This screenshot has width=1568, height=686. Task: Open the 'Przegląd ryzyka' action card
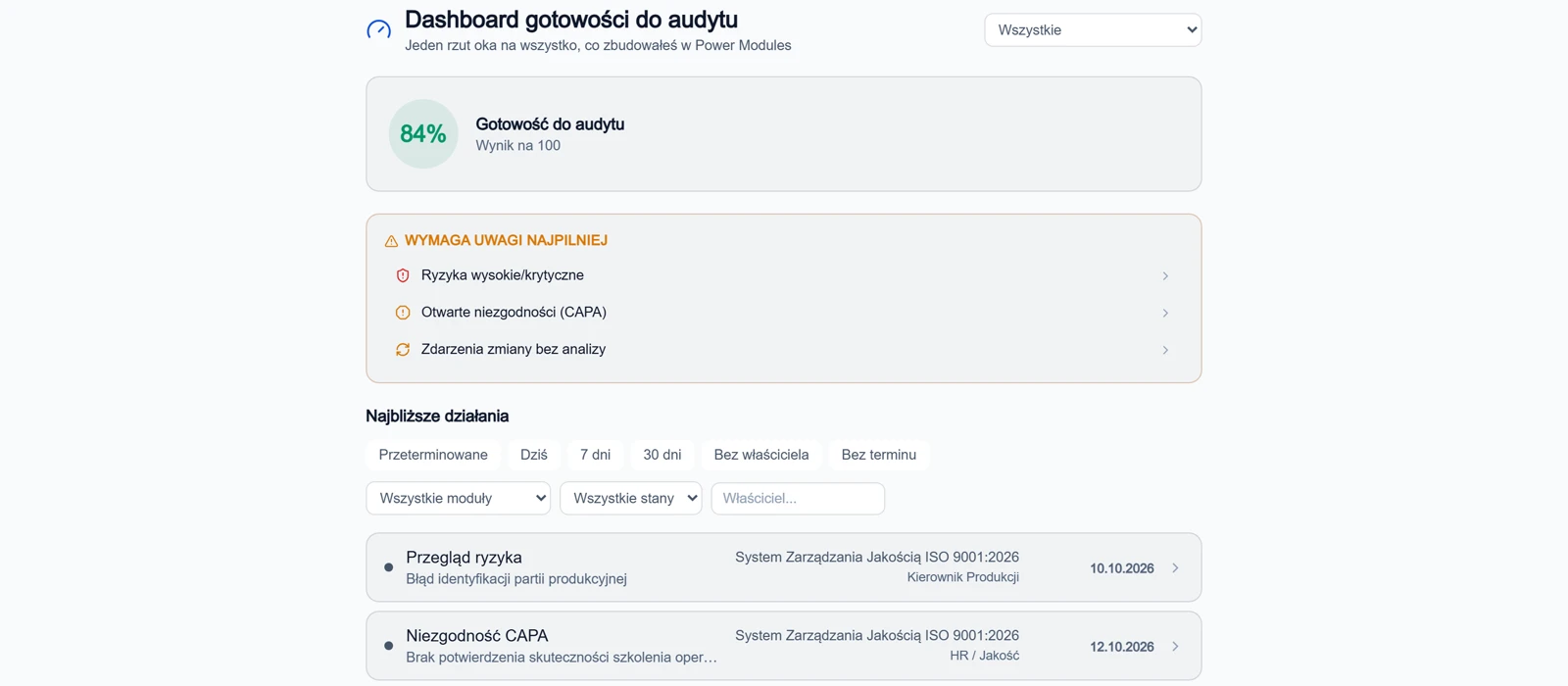click(x=783, y=567)
